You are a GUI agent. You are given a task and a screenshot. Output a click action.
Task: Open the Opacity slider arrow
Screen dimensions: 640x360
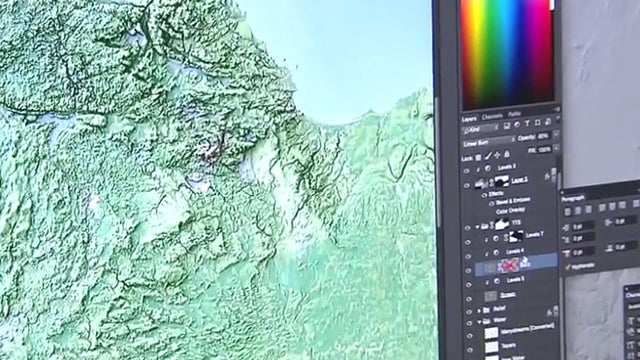[x=556, y=134]
